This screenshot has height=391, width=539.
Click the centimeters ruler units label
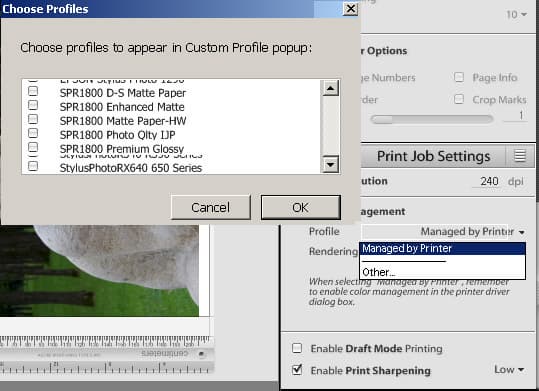click(164, 354)
